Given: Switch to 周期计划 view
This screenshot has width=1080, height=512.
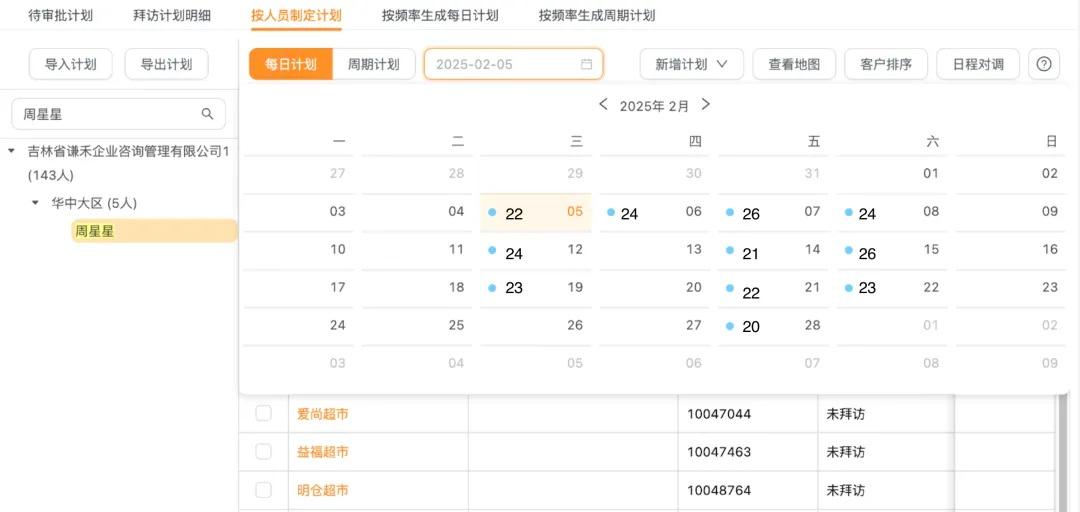Looking at the screenshot, I should pos(373,64).
